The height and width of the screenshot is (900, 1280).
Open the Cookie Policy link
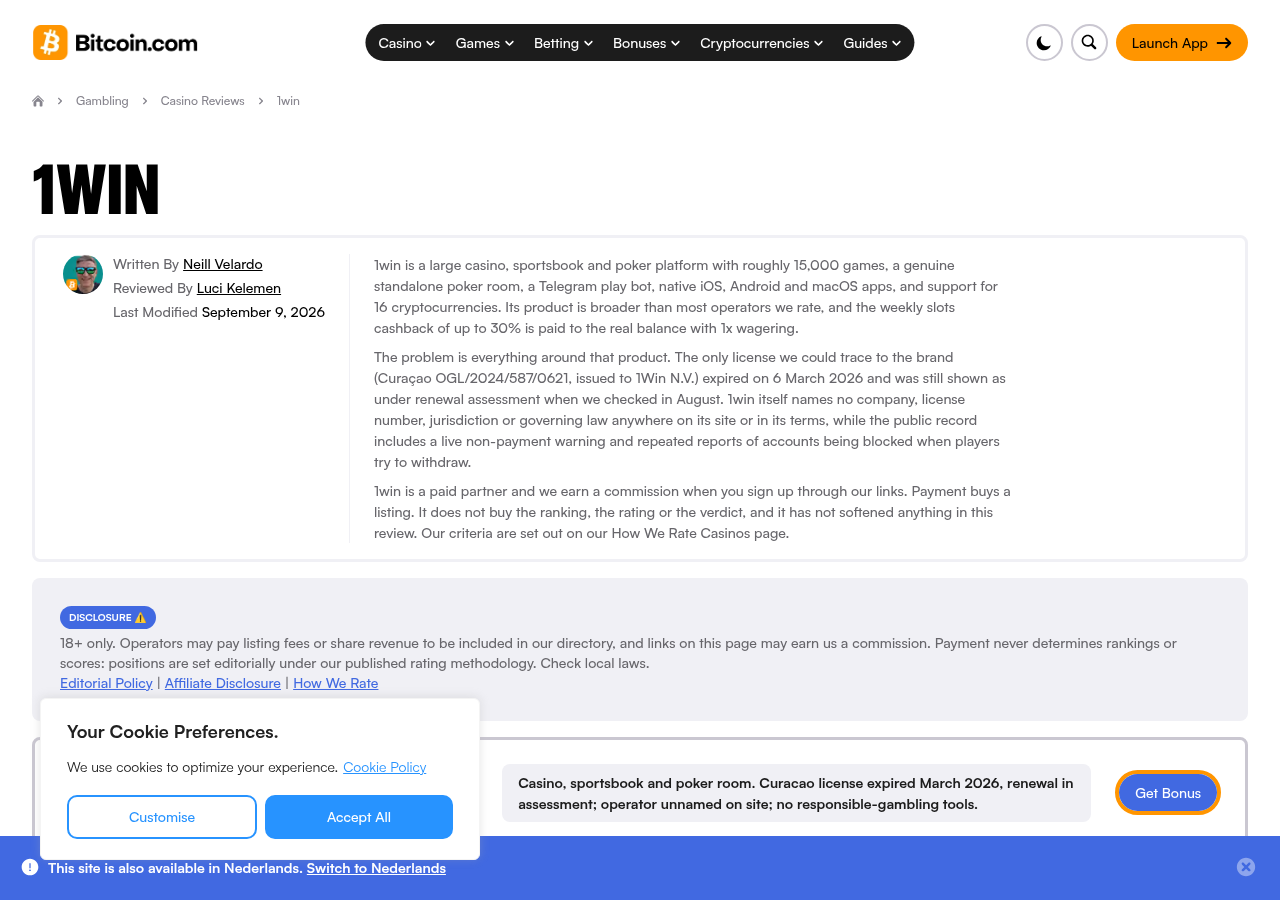(x=385, y=767)
